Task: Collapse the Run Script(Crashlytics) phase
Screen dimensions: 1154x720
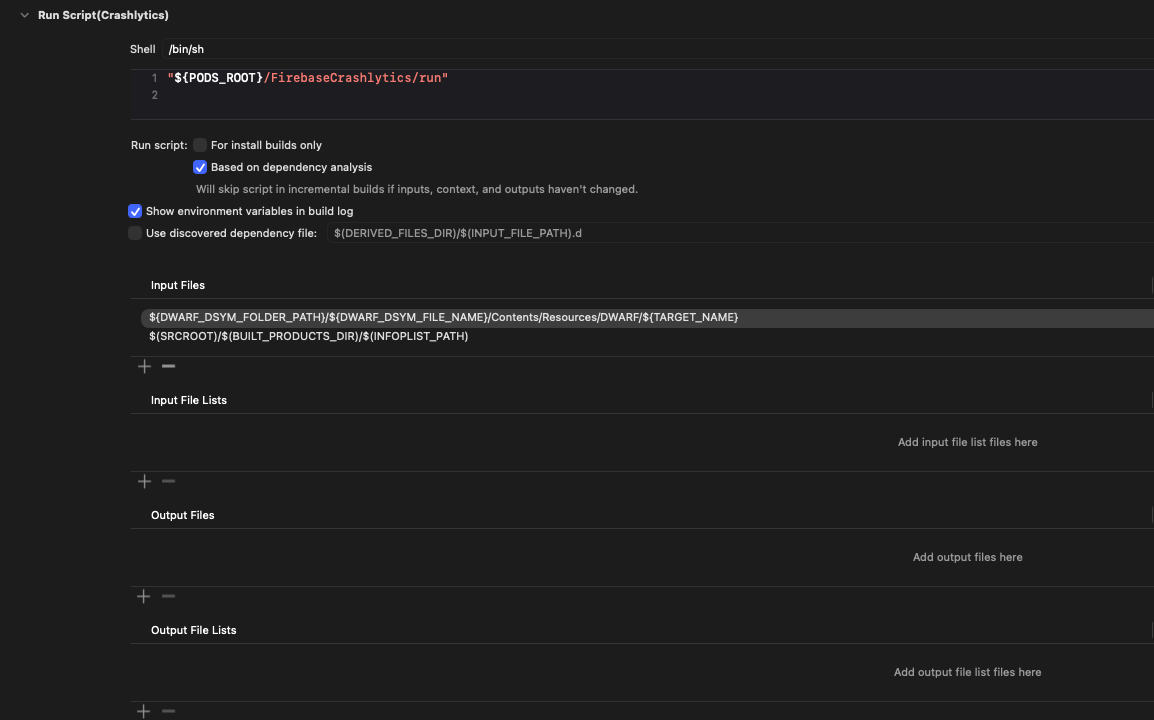Action: point(24,15)
